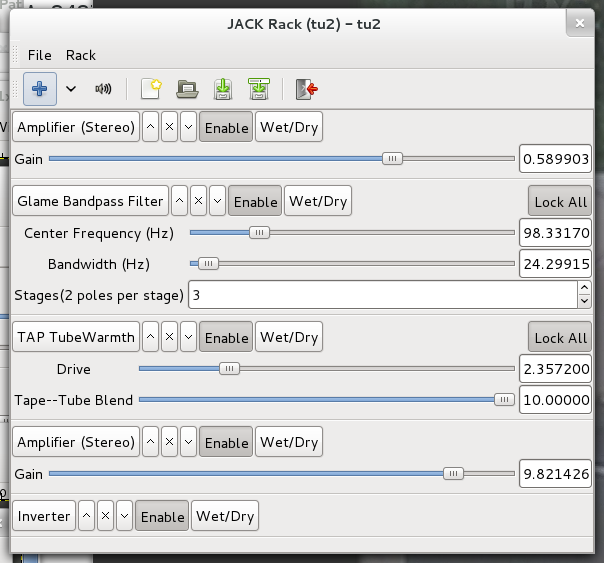Open the dropdown arrow beside the Add button
The height and width of the screenshot is (563, 604).
click(71, 89)
